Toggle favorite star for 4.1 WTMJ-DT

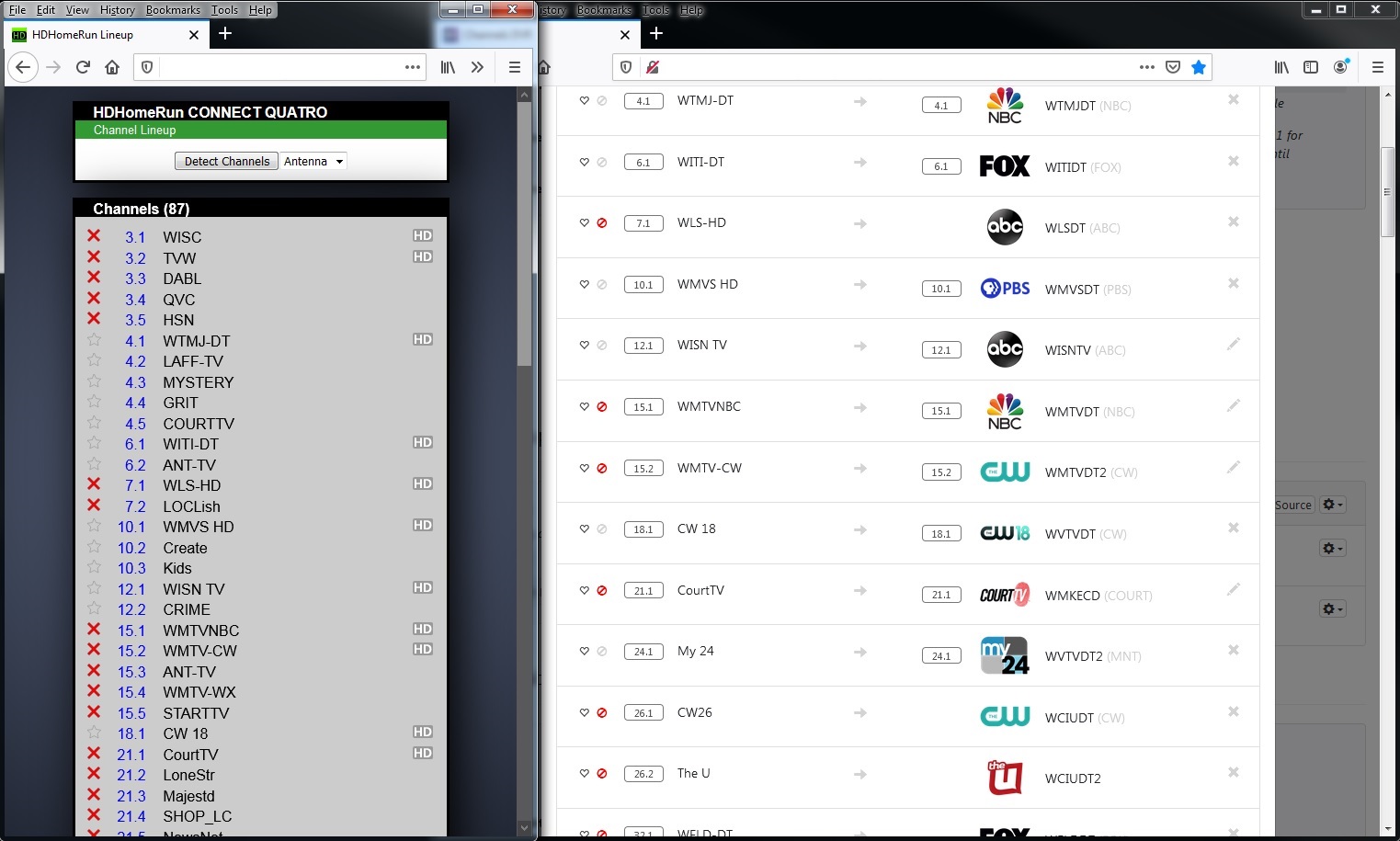click(94, 340)
